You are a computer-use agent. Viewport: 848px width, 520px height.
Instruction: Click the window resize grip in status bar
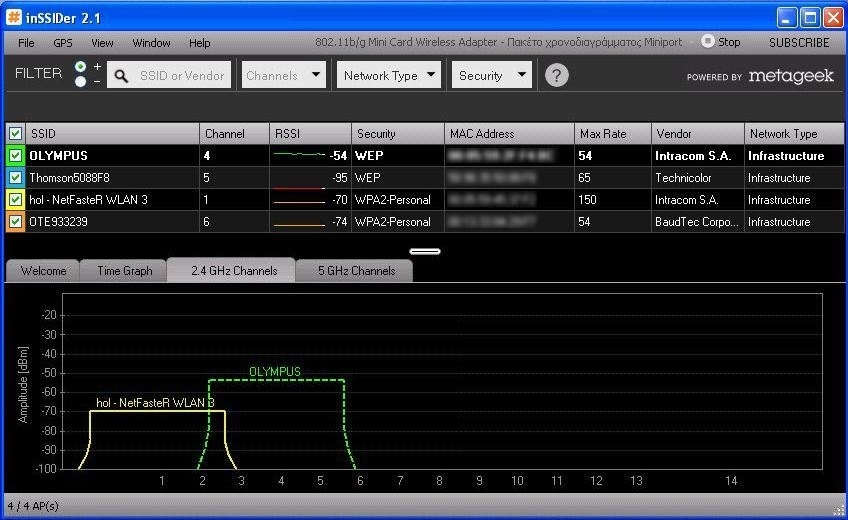839,510
